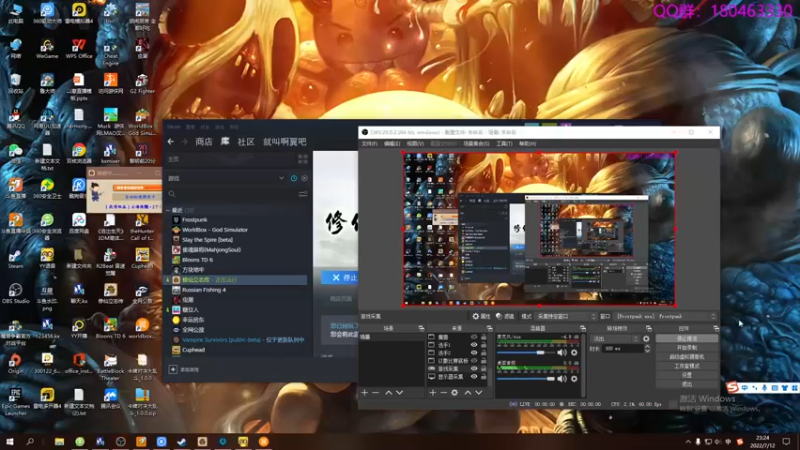The image size is (800, 450).
Task: Open OBS 帮助(H) menu
Action: point(527,144)
